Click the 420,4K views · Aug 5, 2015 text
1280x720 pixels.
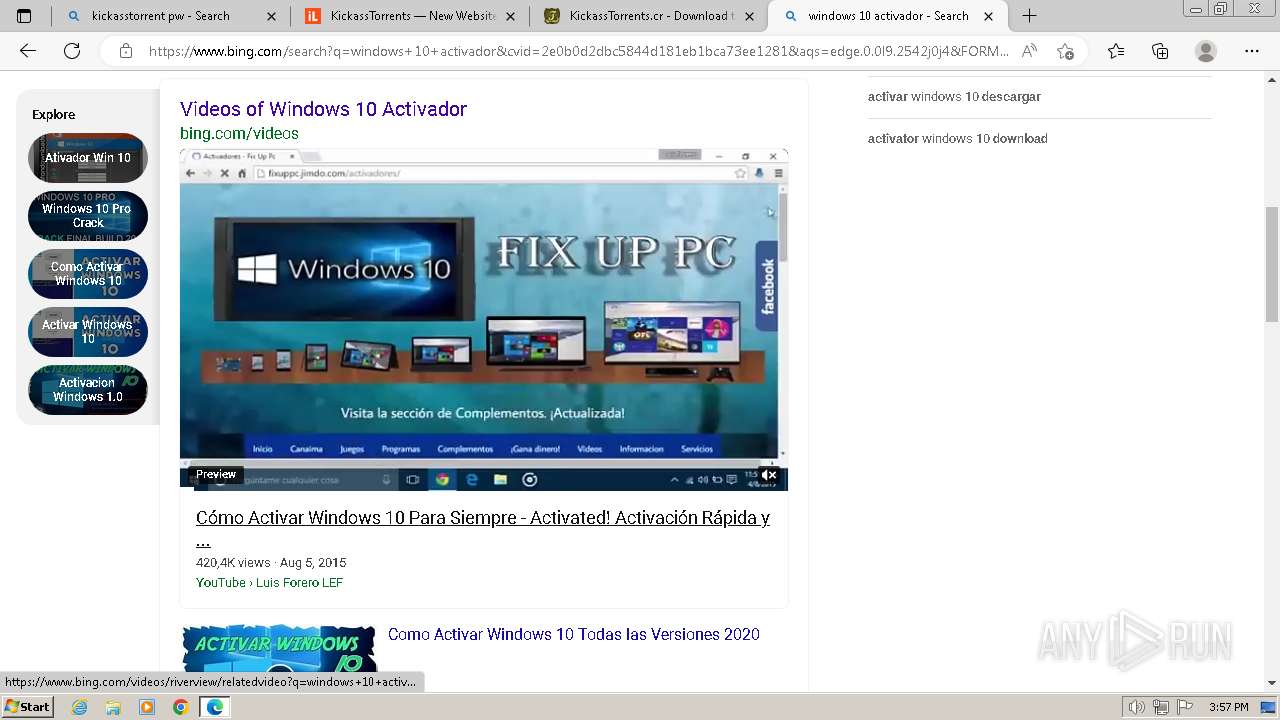click(271, 562)
